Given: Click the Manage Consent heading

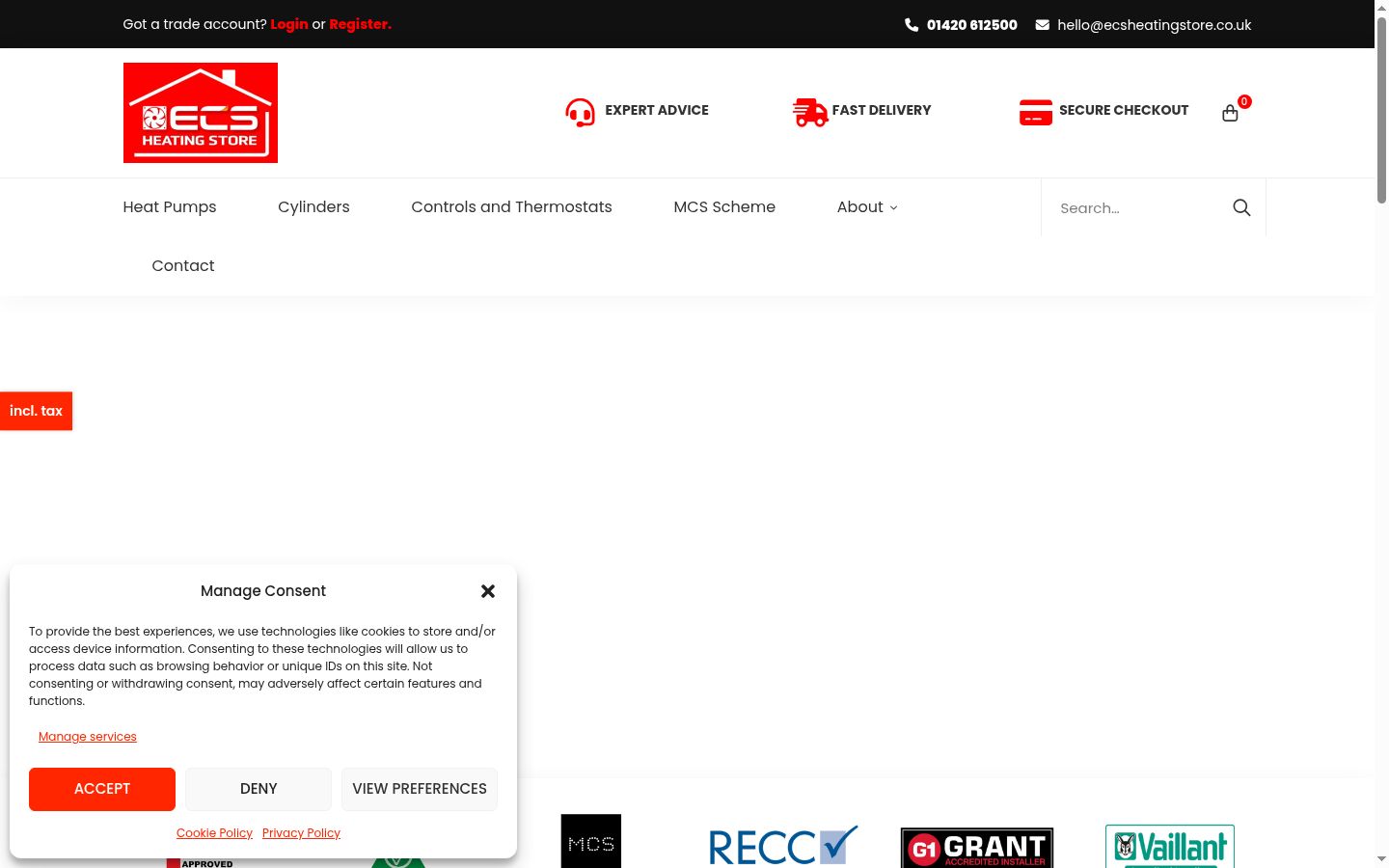Looking at the screenshot, I should (x=263, y=591).
